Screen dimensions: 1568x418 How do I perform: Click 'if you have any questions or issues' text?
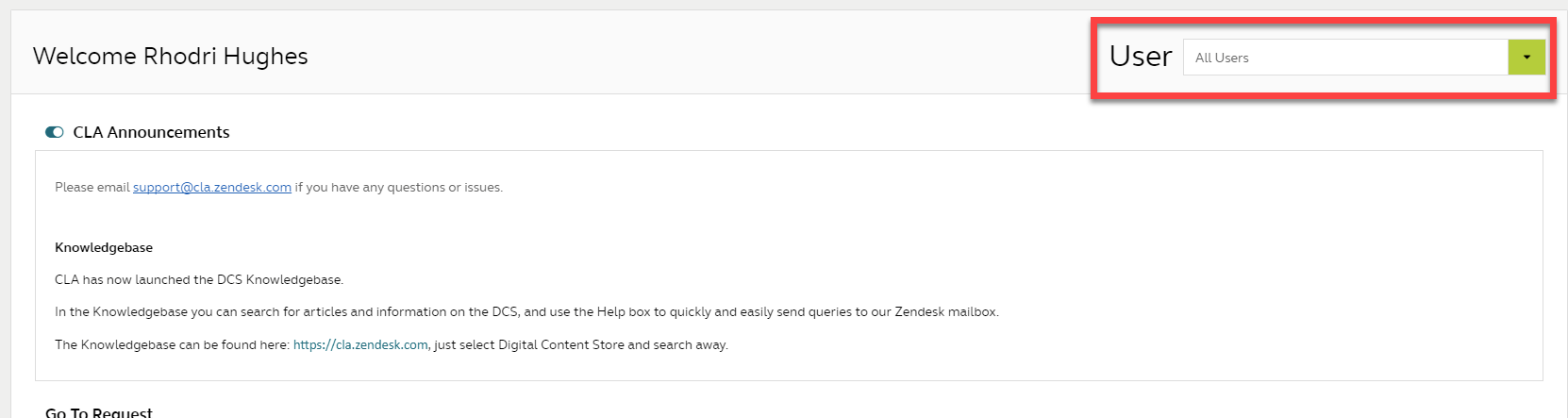point(398,188)
